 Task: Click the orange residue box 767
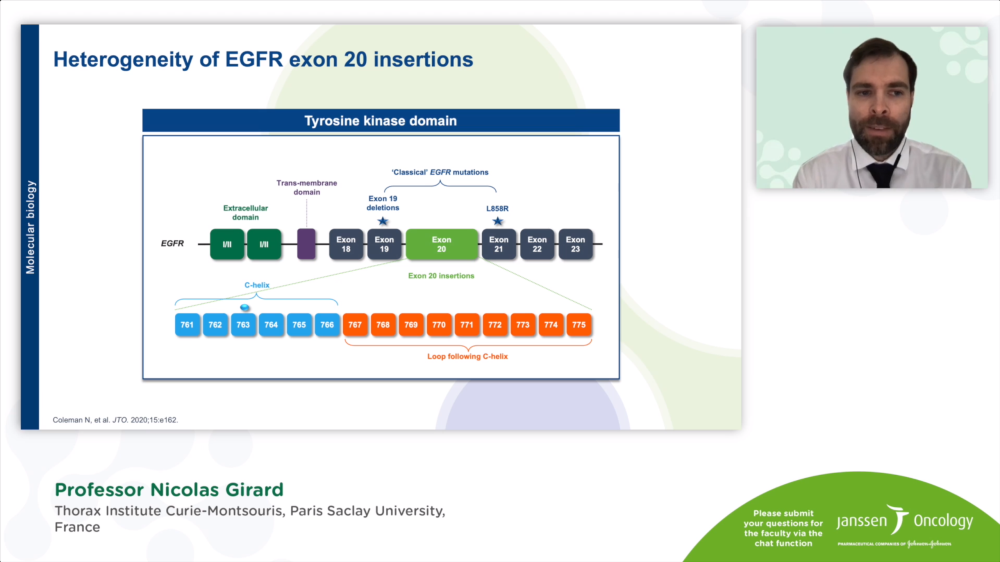[x=355, y=325]
